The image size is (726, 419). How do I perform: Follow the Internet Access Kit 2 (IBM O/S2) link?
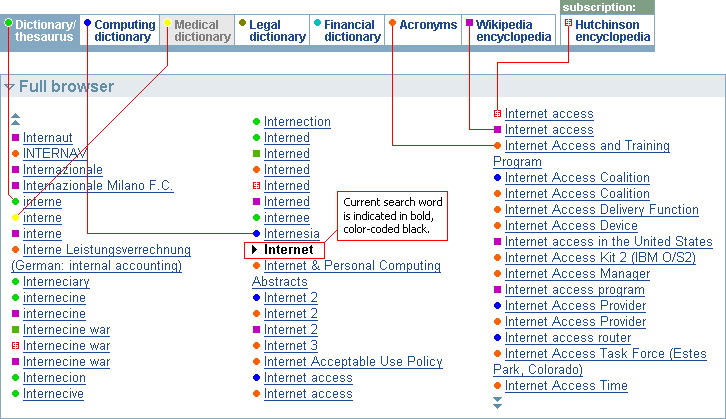click(600, 257)
